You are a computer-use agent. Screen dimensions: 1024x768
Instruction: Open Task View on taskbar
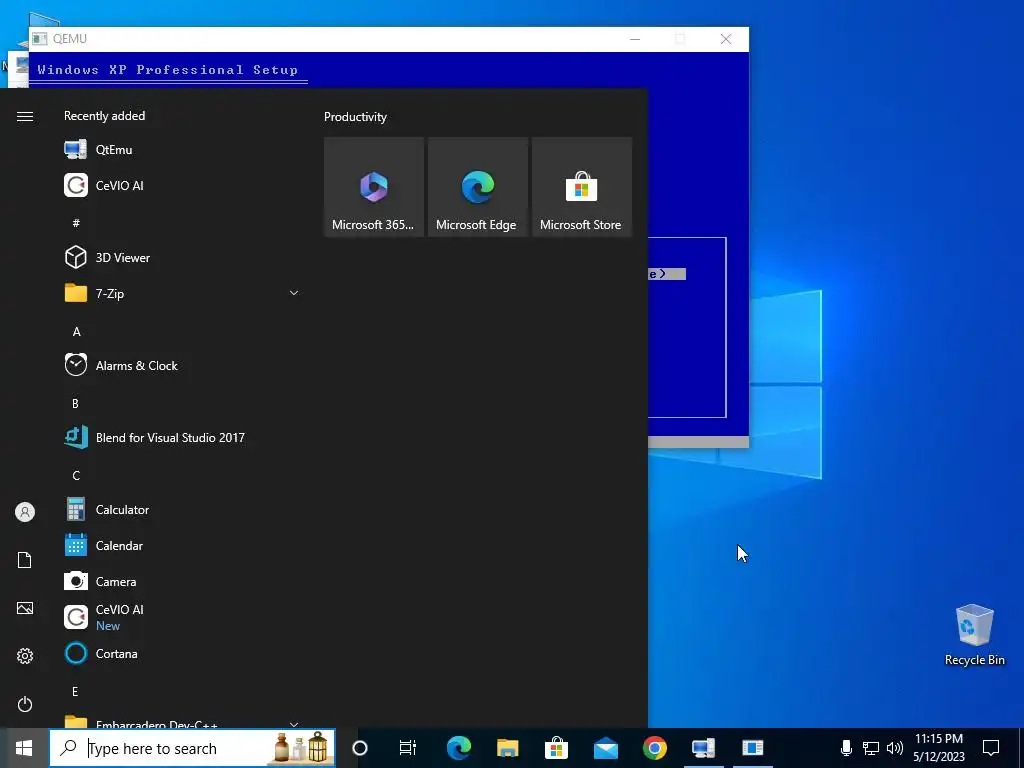pyautogui.click(x=408, y=748)
